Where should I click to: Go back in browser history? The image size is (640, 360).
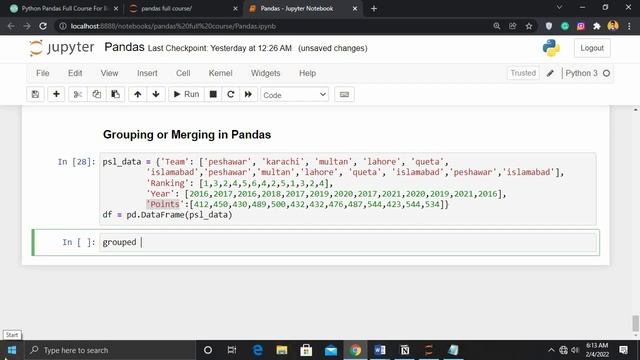tap(11, 26)
